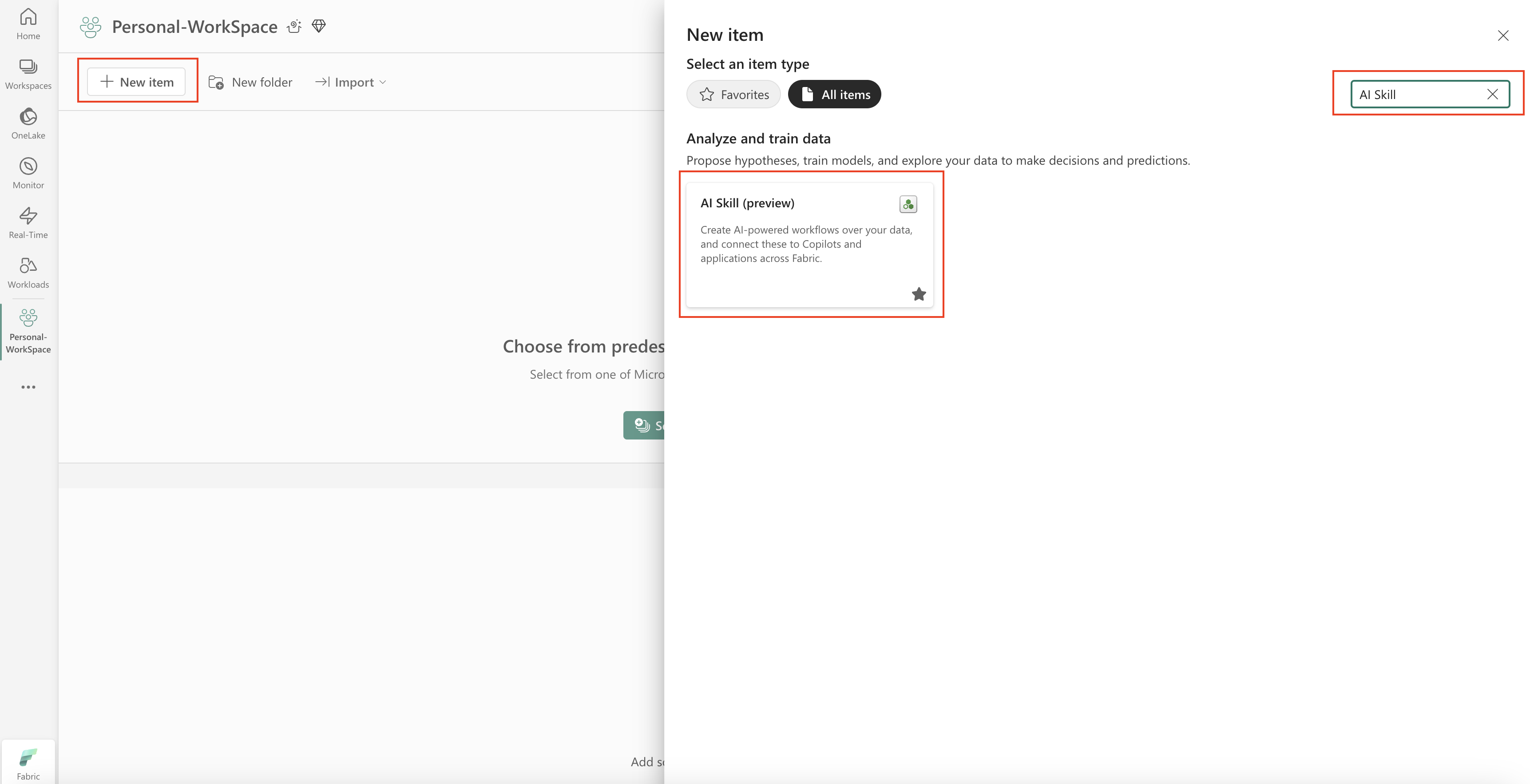The width and height of the screenshot is (1530, 784).
Task: Select Personal-WorkSpace in the sidebar
Action: pos(28,331)
